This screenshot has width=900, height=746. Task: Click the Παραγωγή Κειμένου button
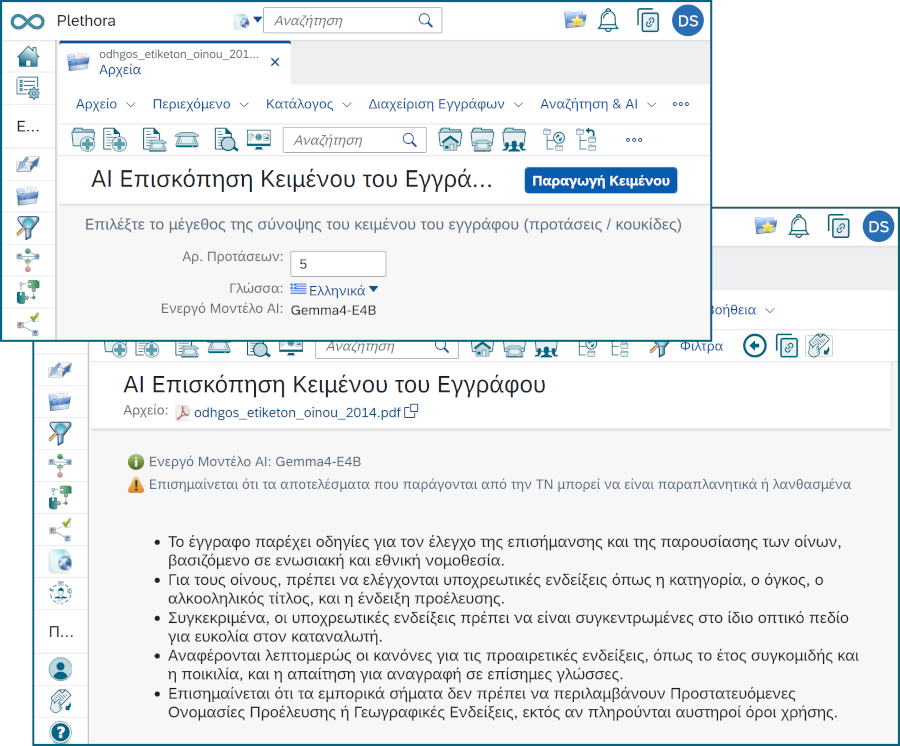600,181
